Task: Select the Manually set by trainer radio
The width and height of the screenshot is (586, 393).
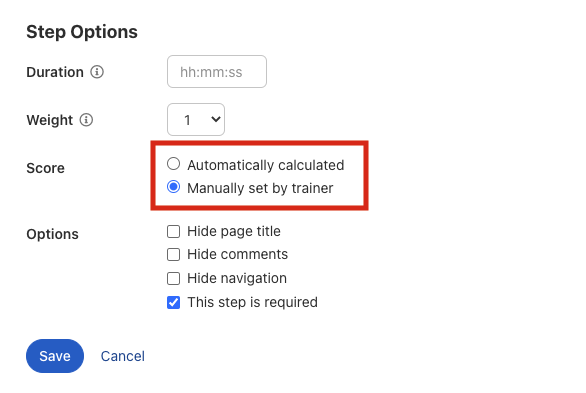Action: 173,187
